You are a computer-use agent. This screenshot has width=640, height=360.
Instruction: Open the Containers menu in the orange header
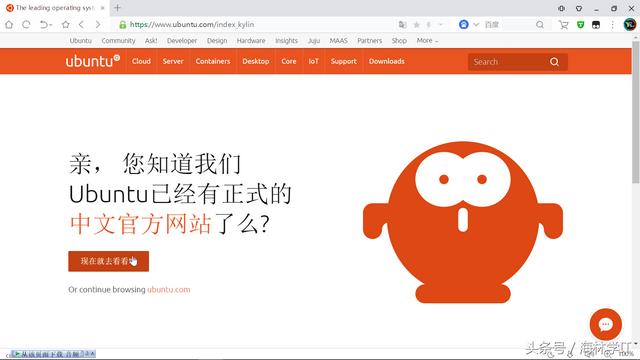point(213,61)
